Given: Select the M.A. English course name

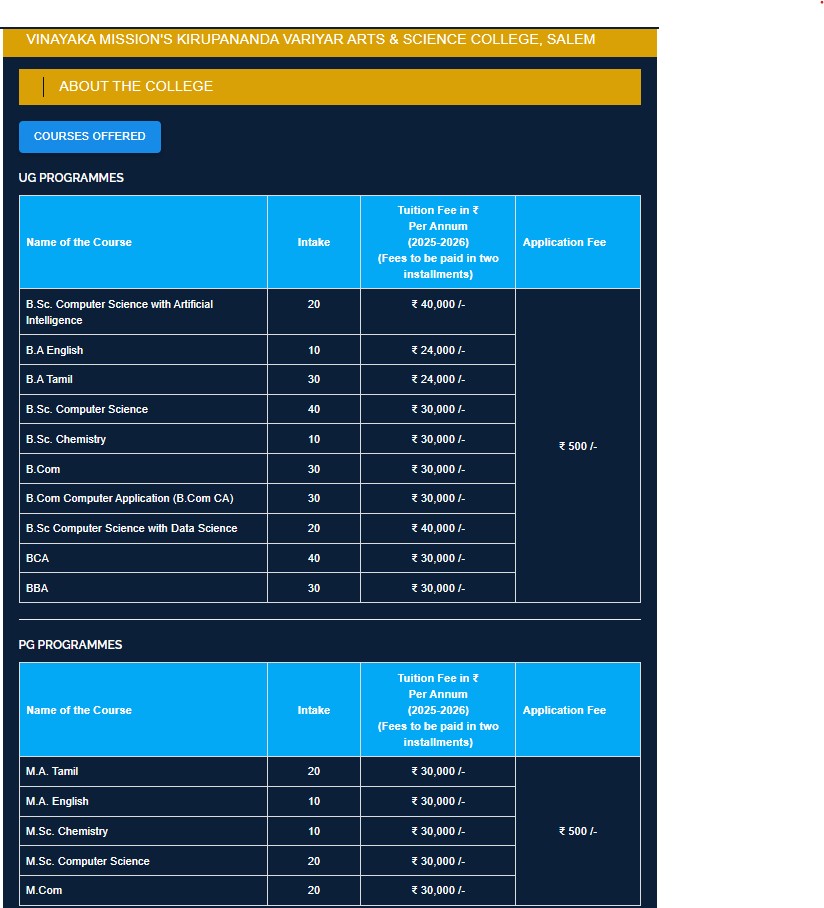Looking at the screenshot, I should (x=57, y=801).
